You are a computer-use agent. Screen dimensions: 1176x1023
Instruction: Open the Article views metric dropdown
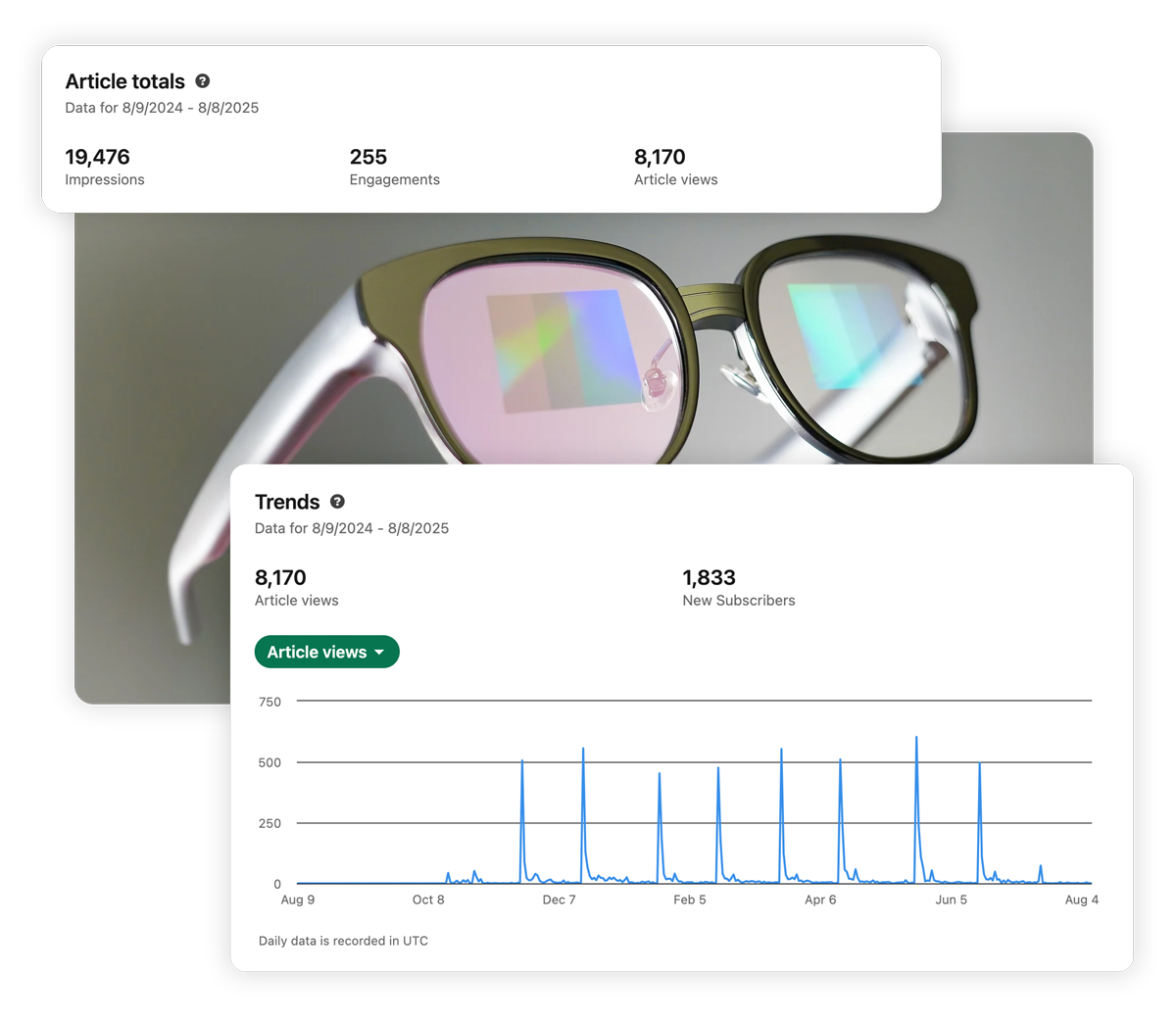click(326, 652)
